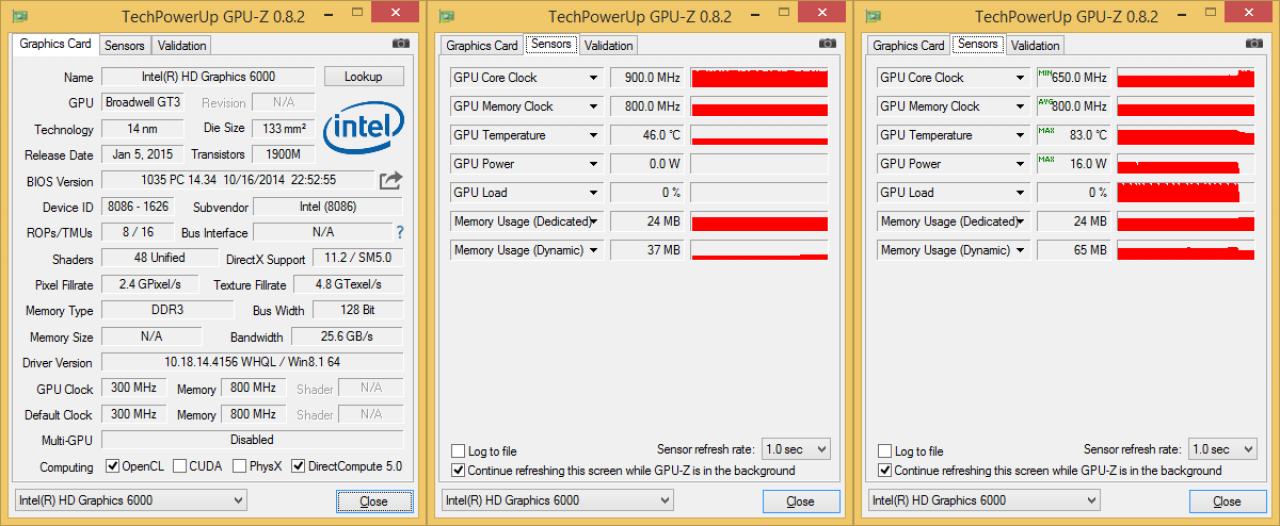This screenshot has width=1280, height=526.
Task: Open GPU selector dropdown in middle window
Action: coord(557,500)
